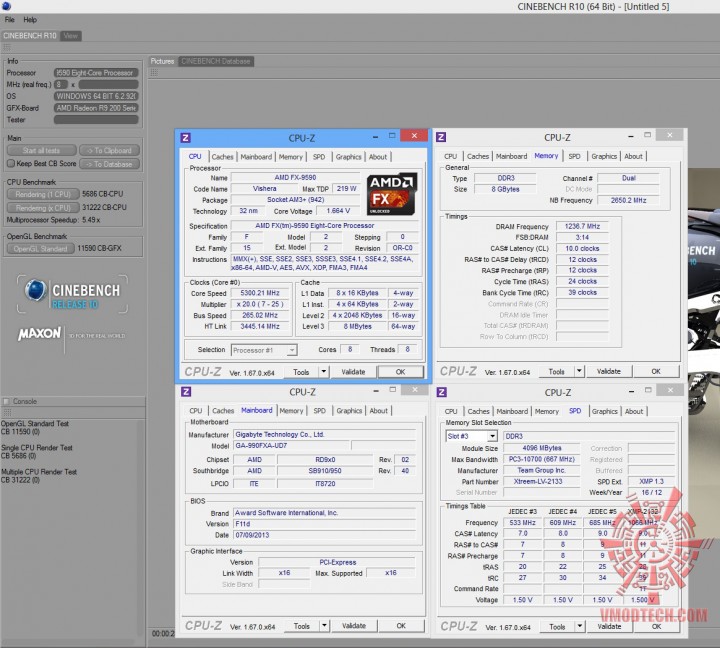Click the Processor info field
This screenshot has height=648, width=720.
pyautogui.click(x=96, y=73)
